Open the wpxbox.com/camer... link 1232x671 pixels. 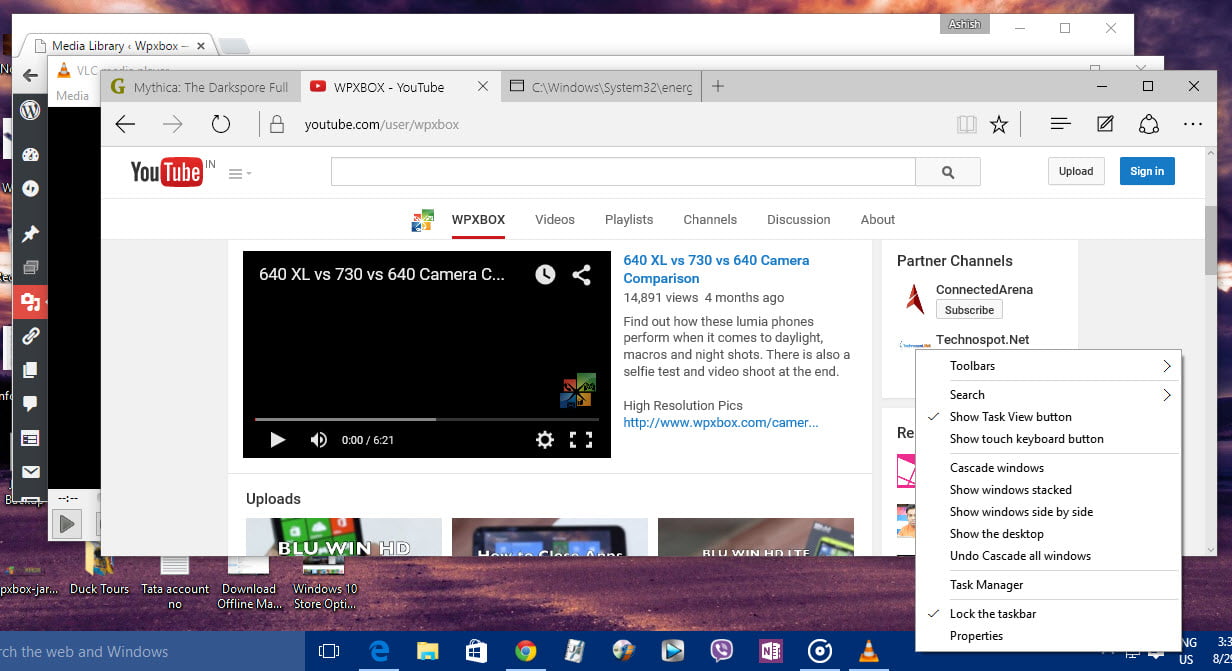(x=720, y=422)
